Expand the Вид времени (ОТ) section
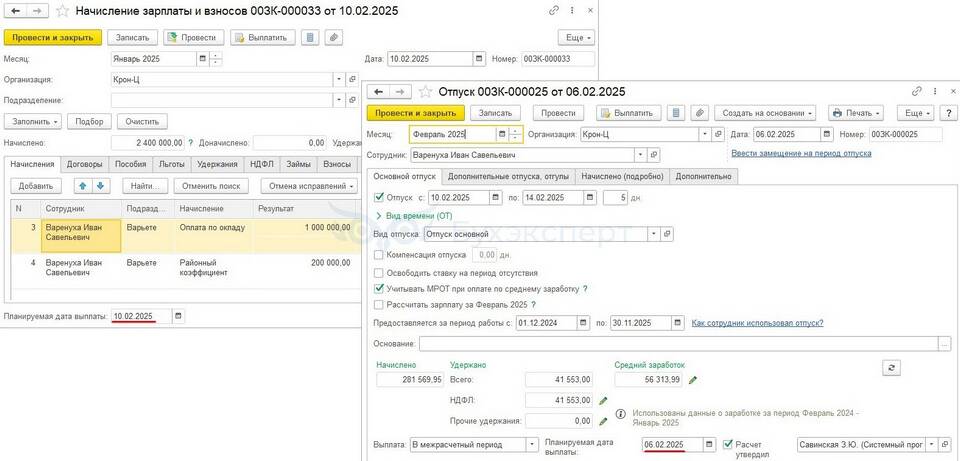Screen dimensions: 960x461 click(x=413, y=215)
